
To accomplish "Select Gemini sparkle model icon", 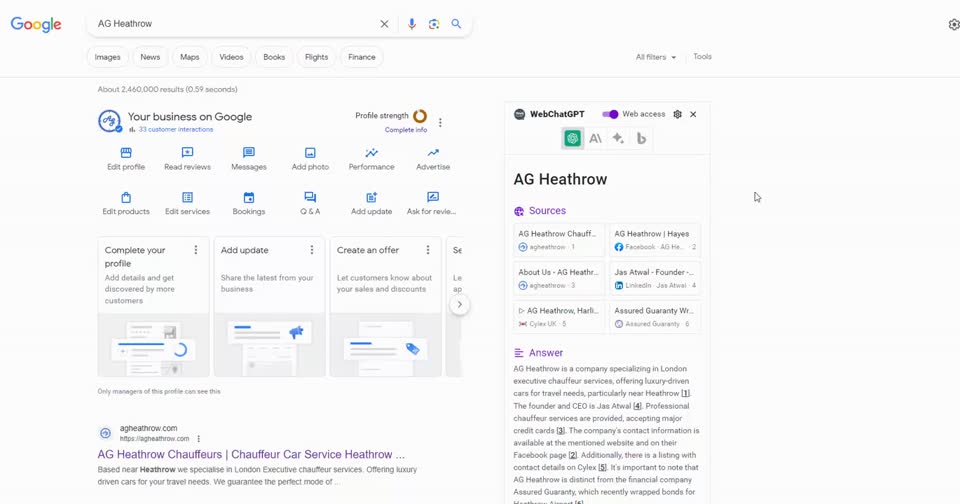I will 618,138.
